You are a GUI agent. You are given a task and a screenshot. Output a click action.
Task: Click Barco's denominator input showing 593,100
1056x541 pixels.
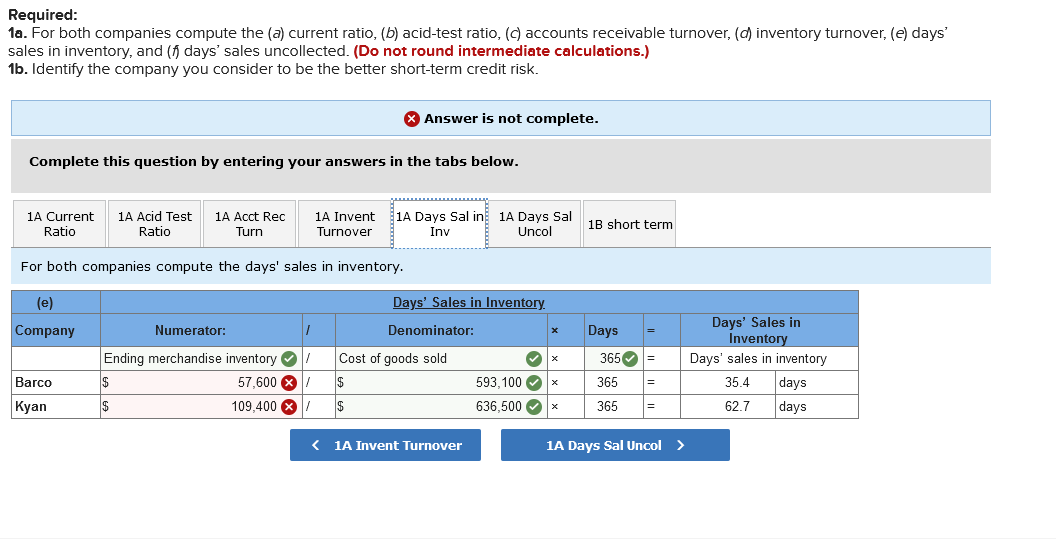pyautogui.click(x=440, y=383)
